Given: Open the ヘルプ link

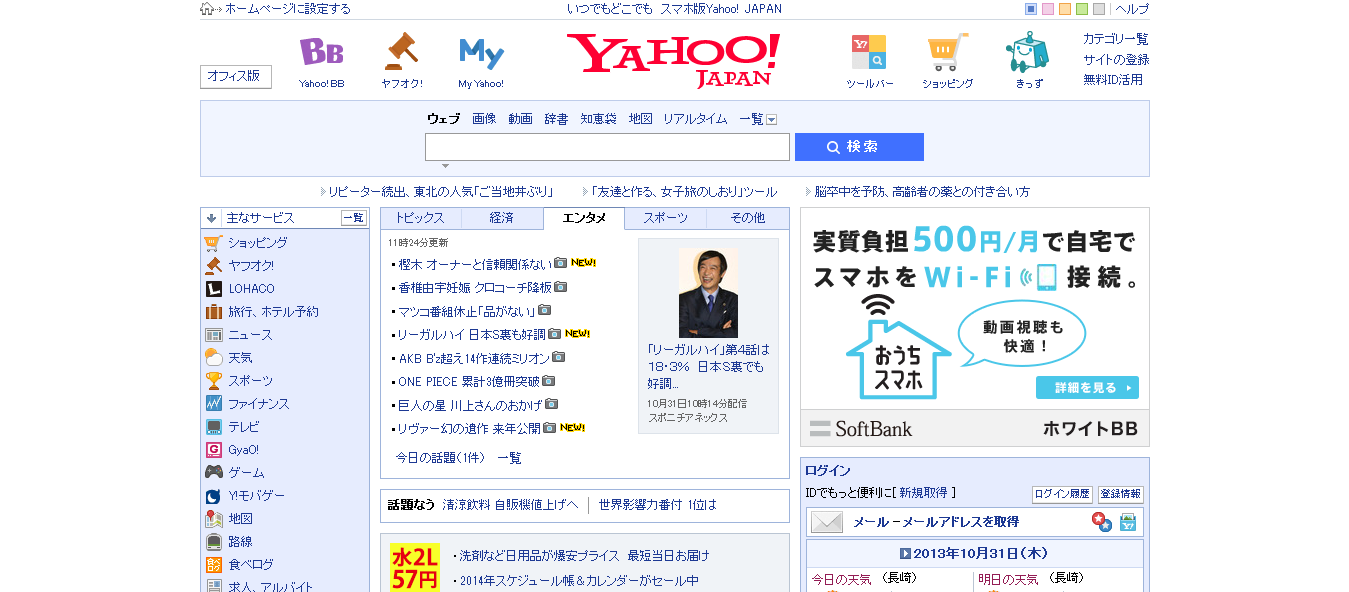Looking at the screenshot, I should (x=1132, y=9).
